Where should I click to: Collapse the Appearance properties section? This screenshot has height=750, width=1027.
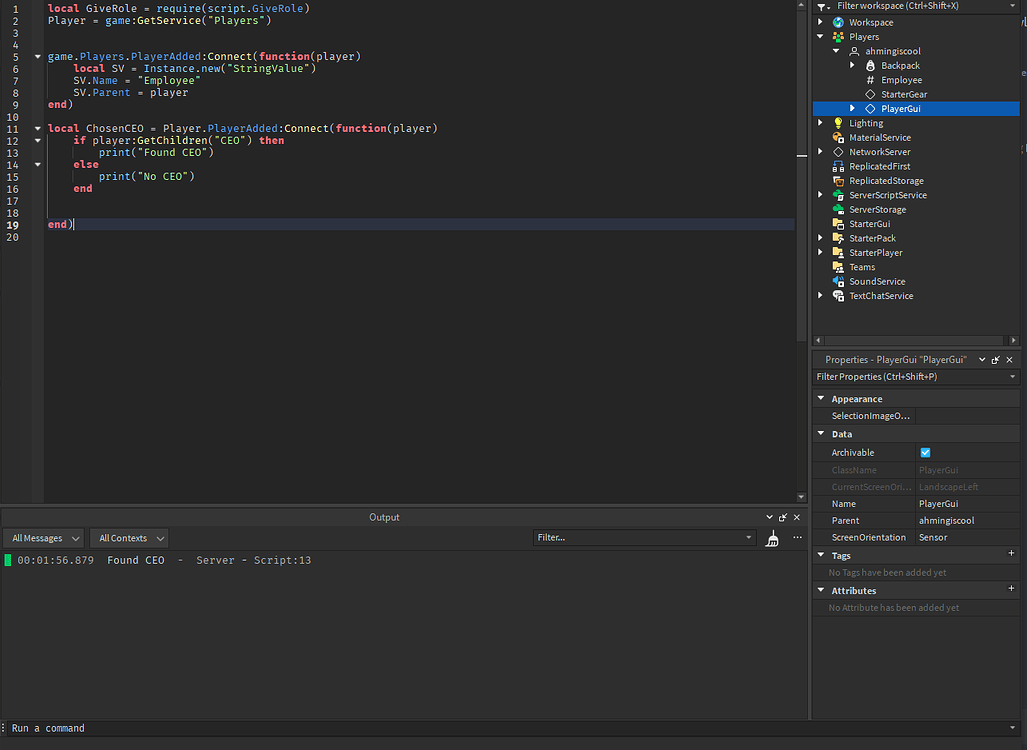pyautogui.click(x=821, y=399)
